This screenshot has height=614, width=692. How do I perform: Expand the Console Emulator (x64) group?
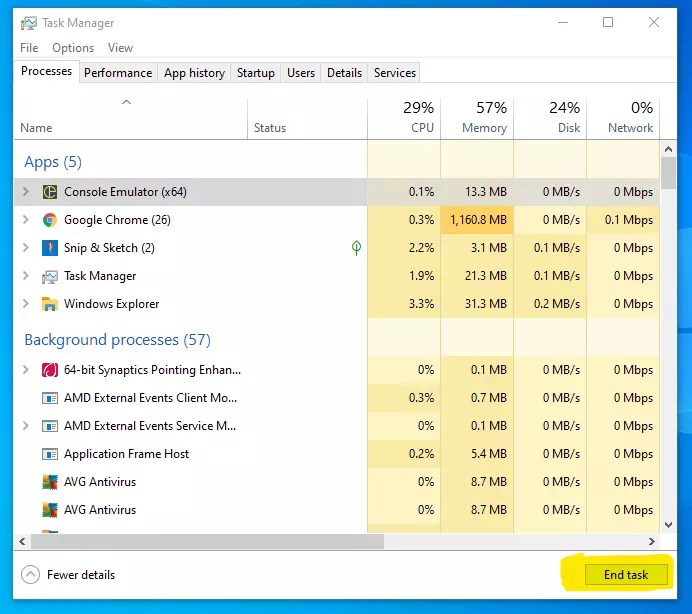tap(26, 192)
